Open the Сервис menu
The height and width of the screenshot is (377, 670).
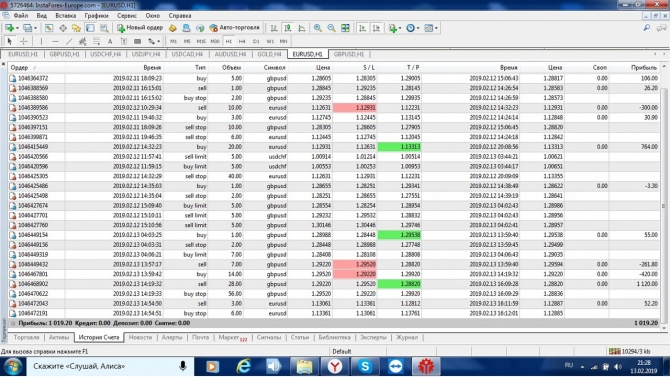pyautogui.click(x=126, y=15)
